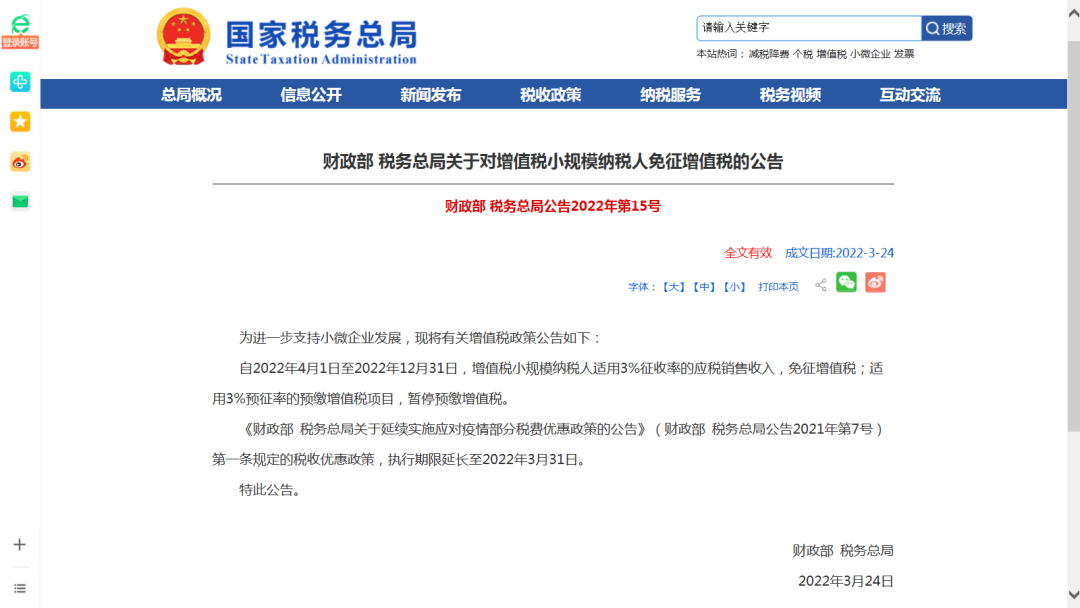Open 总局概况 navigation menu
1080x608 pixels.
tap(191, 94)
